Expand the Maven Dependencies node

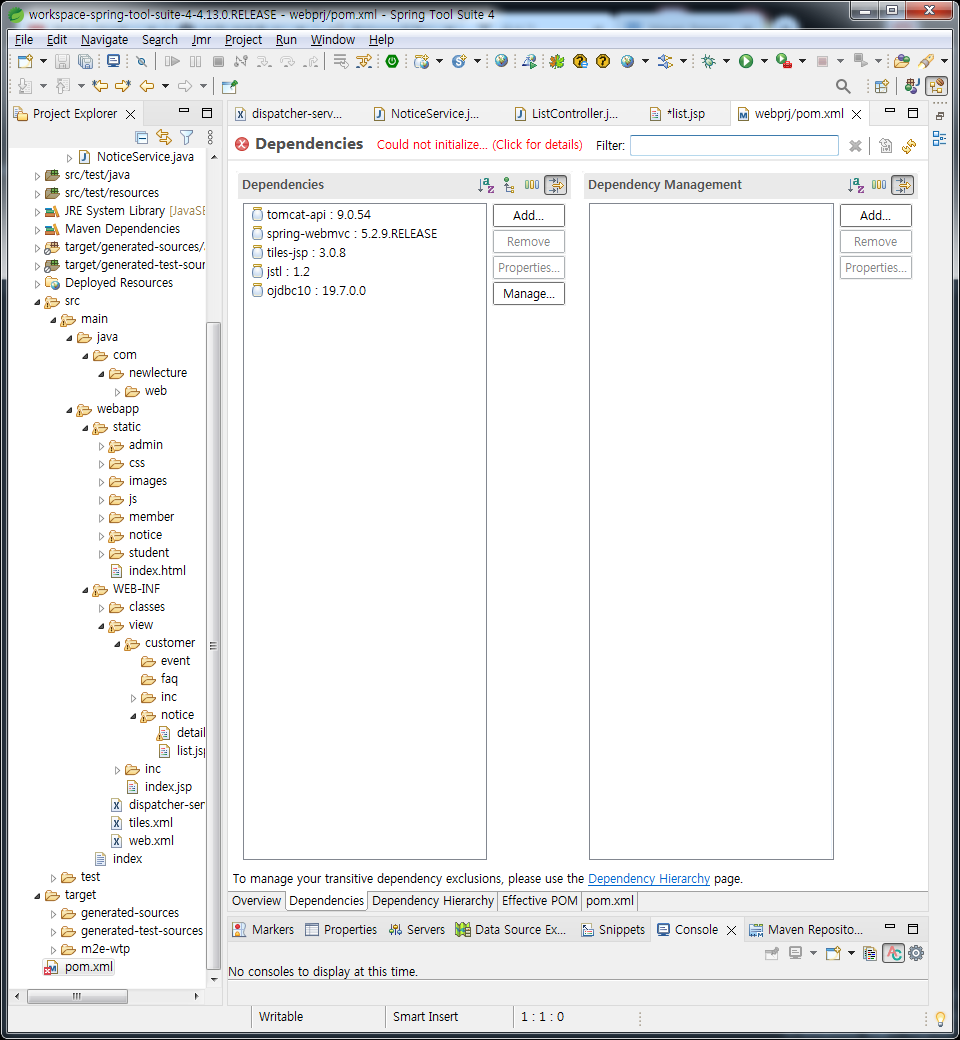(37, 229)
